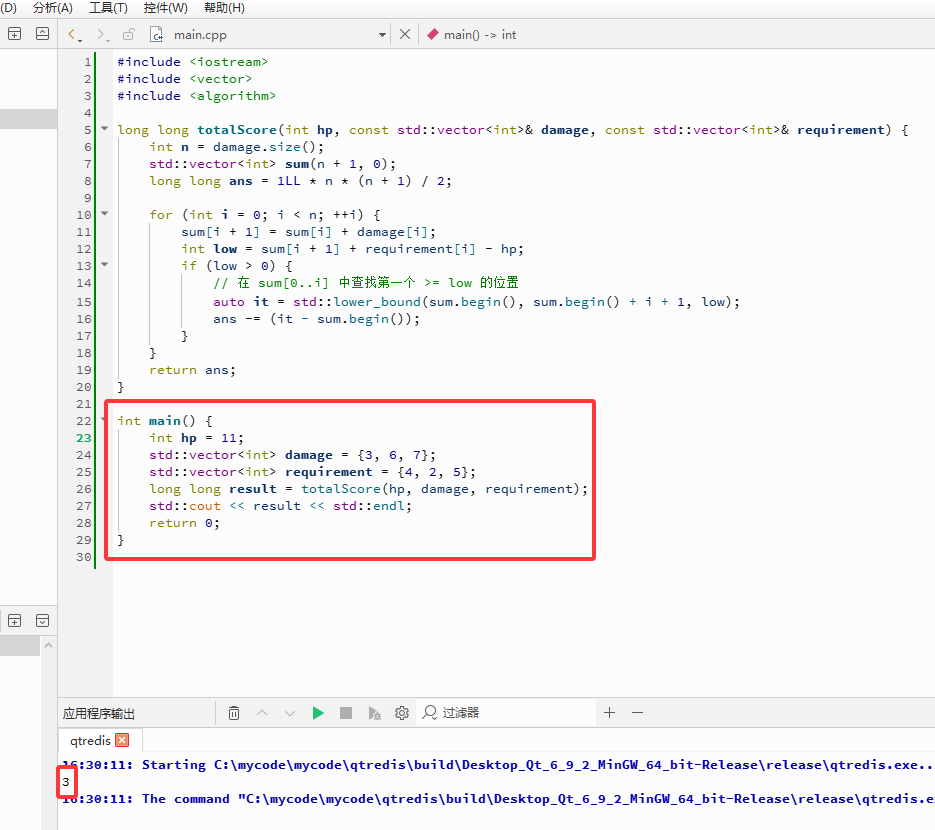Collapse the if block fold on line 13
The image size is (935, 830).
(104, 264)
